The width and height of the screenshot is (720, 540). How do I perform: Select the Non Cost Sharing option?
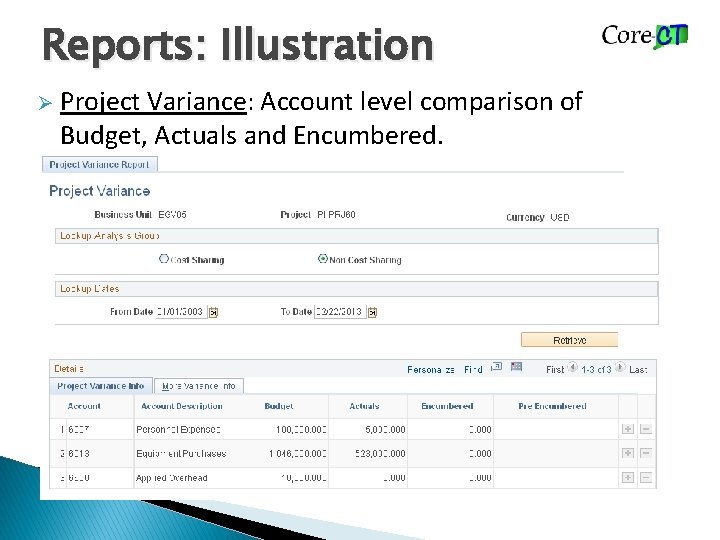(322, 259)
